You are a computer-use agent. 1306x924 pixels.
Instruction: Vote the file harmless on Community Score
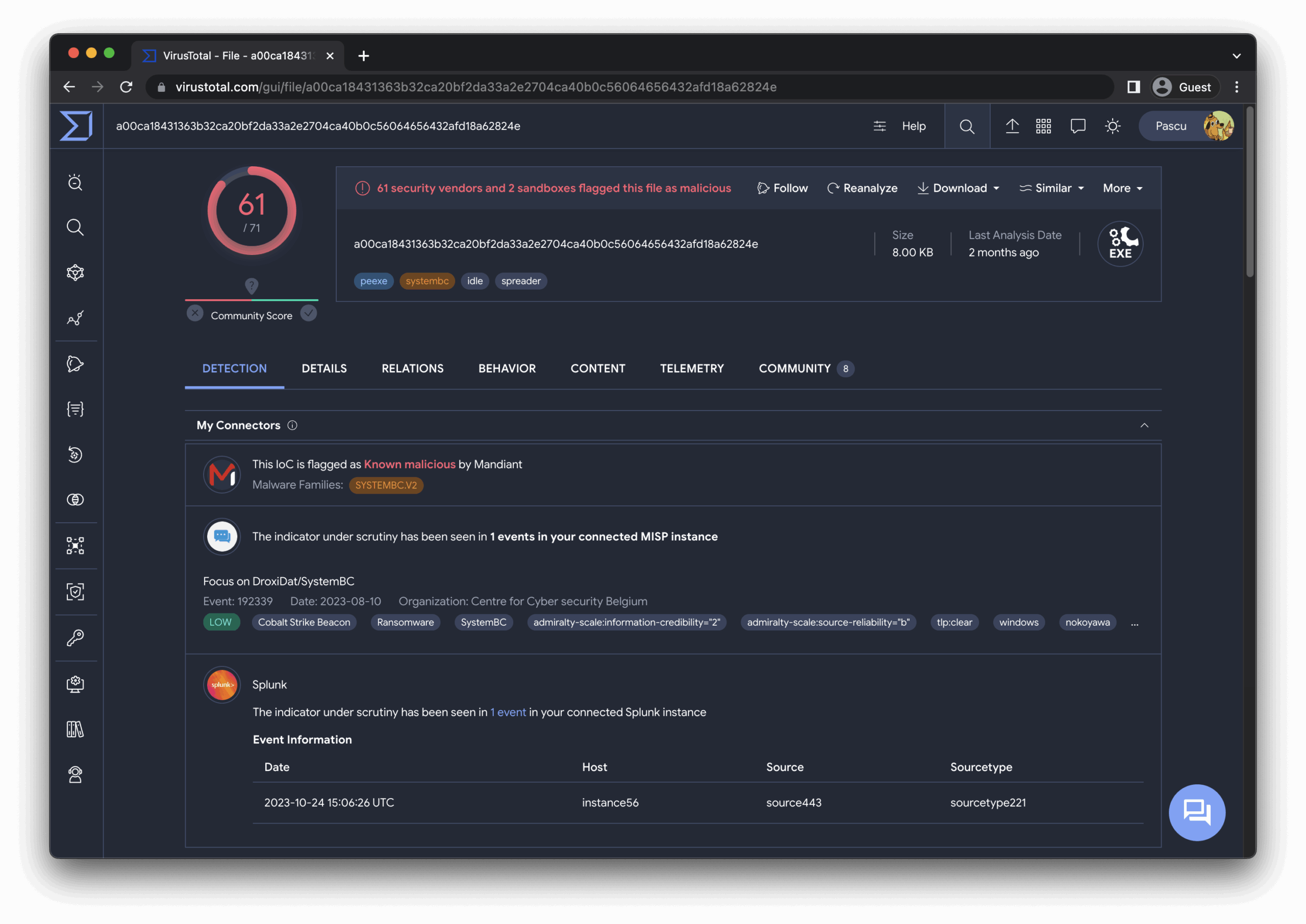309,313
